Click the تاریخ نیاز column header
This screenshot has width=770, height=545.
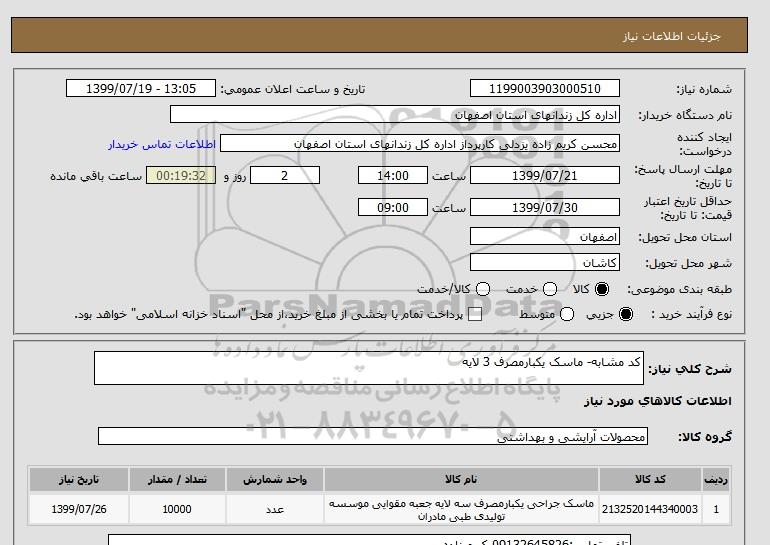pos(79,480)
